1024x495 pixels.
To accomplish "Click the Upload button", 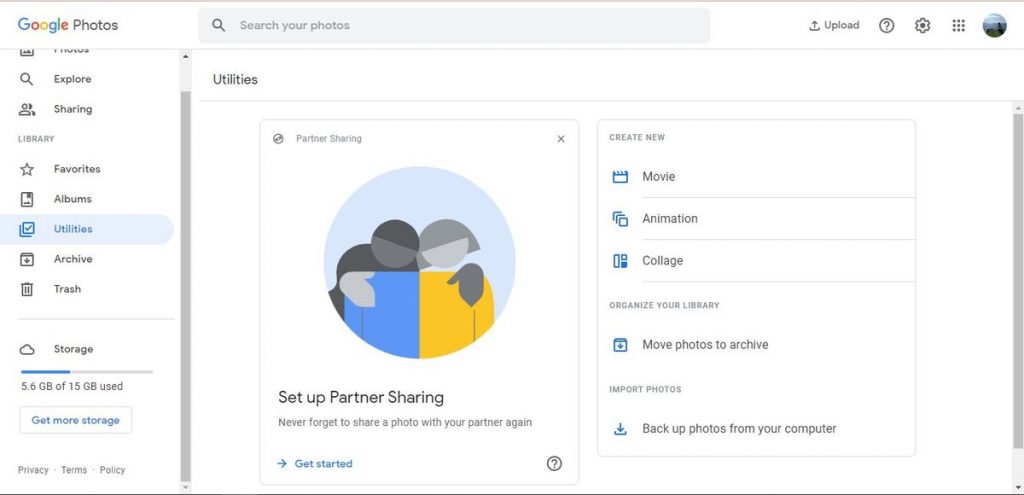I will (834, 26).
